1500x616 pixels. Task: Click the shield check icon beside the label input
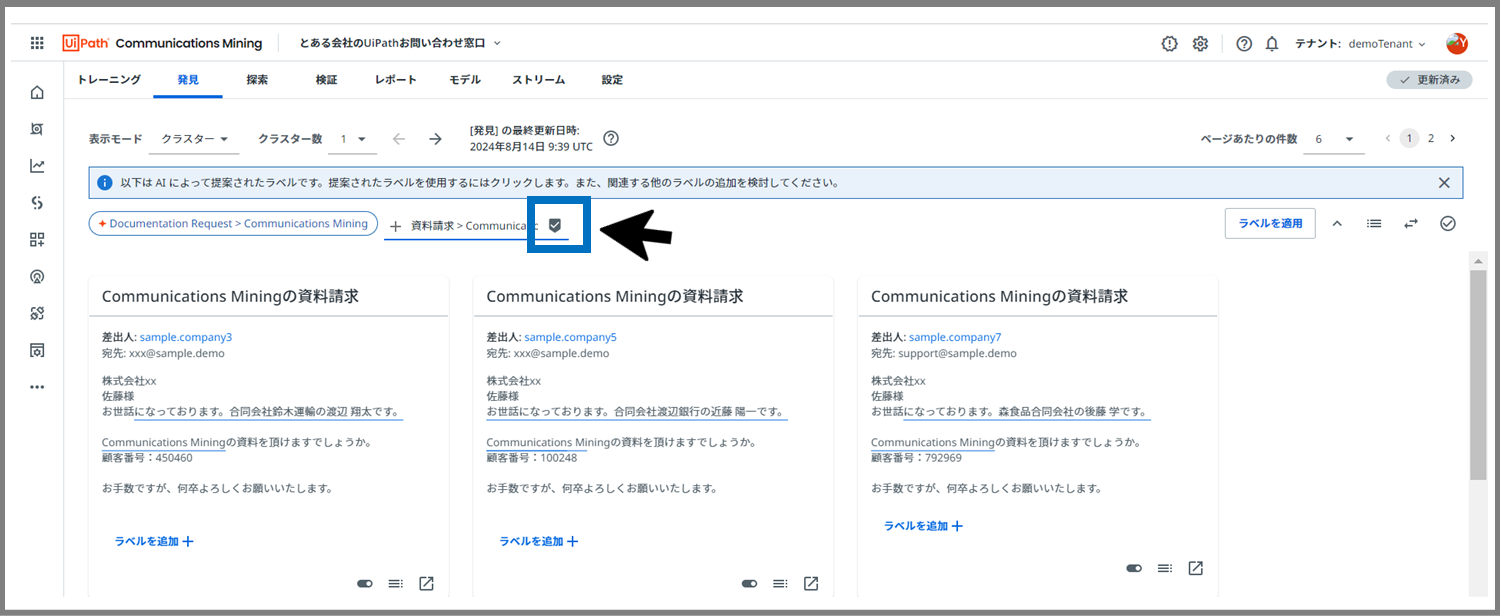click(x=555, y=225)
